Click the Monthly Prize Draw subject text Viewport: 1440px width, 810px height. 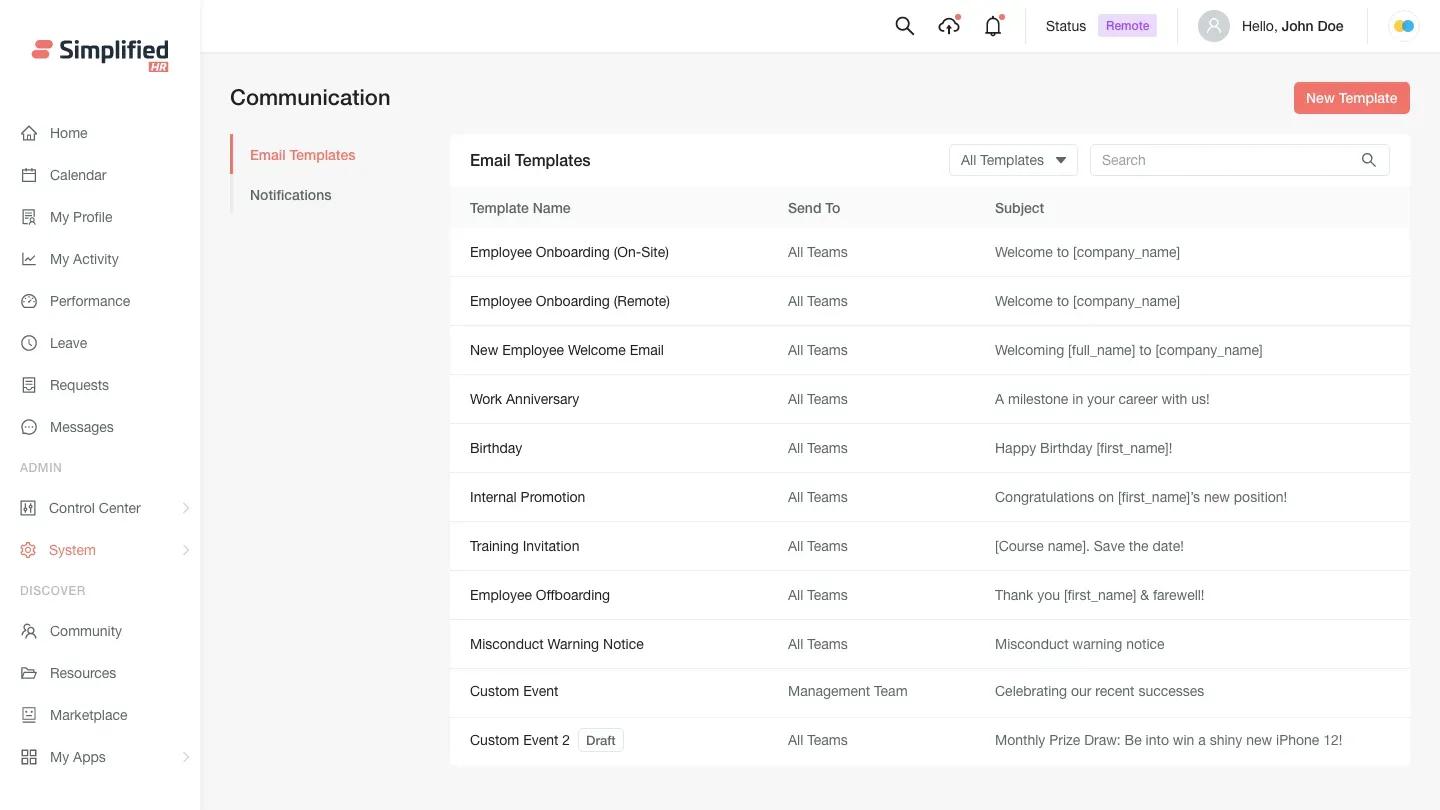[1168, 740]
